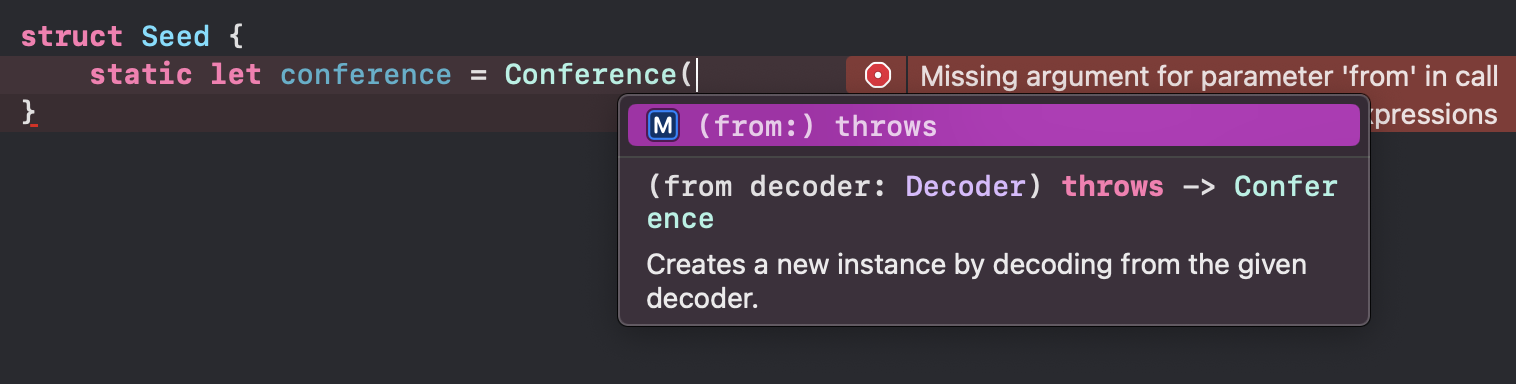Click the "let" keyword

click(236, 75)
